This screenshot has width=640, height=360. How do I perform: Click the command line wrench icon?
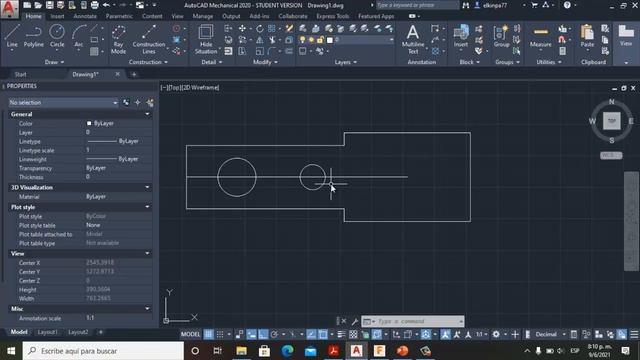355,321
